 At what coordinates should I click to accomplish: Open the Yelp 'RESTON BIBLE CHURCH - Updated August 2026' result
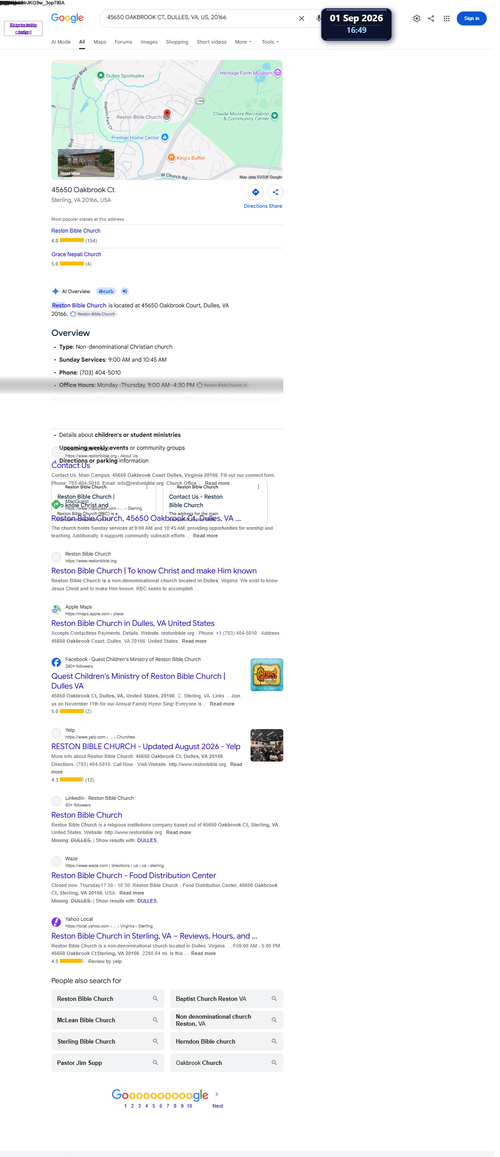coord(146,746)
